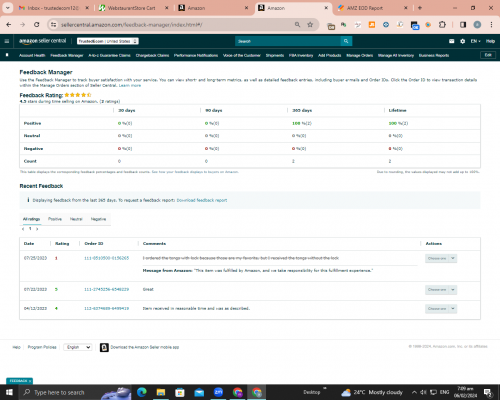This screenshot has width=500, height=400.
Task: Click the Download feedback report link
Action: [202, 200]
